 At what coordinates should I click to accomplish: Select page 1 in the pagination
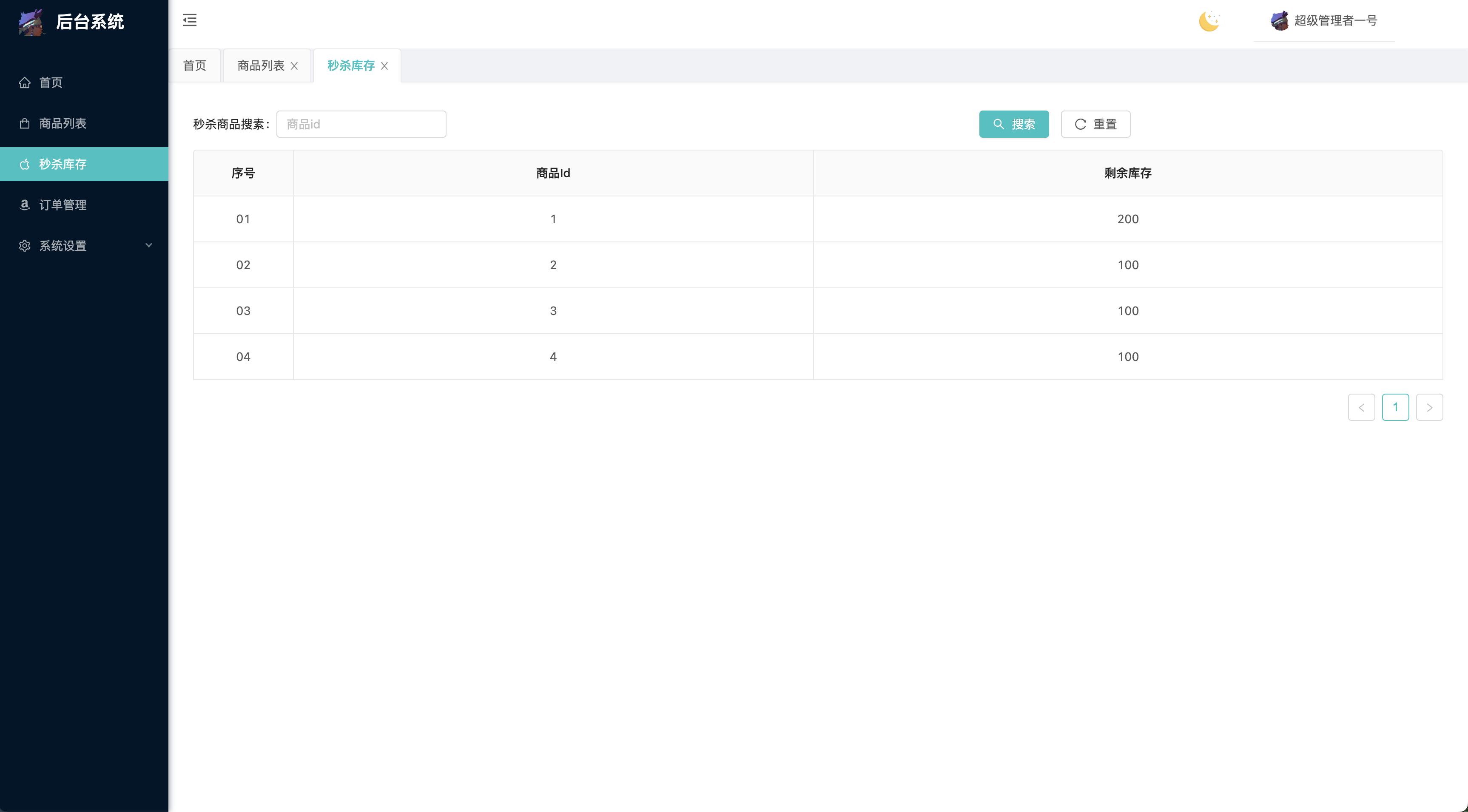1395,407
